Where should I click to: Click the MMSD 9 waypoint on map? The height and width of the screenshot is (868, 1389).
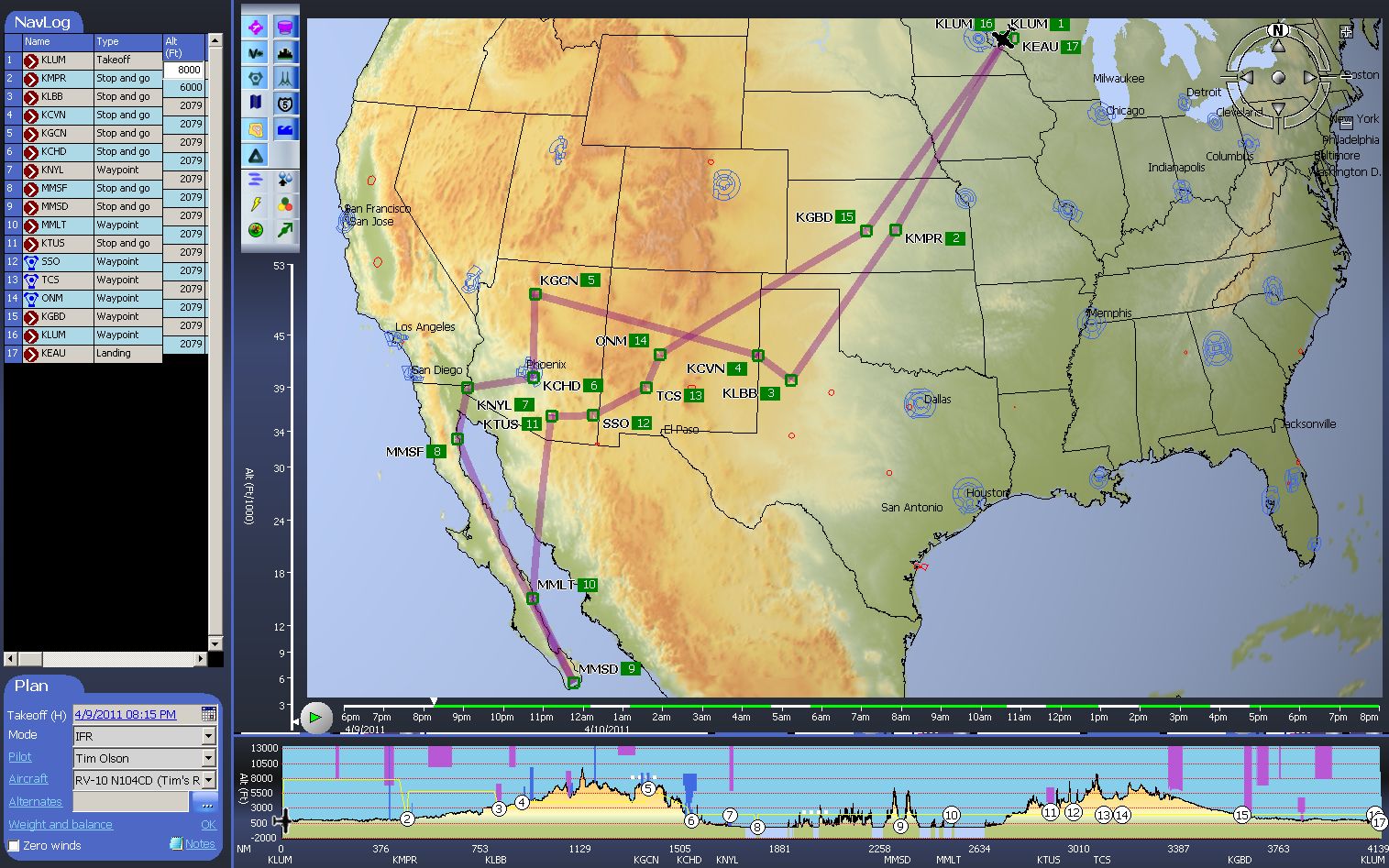[x=574, y=682]
